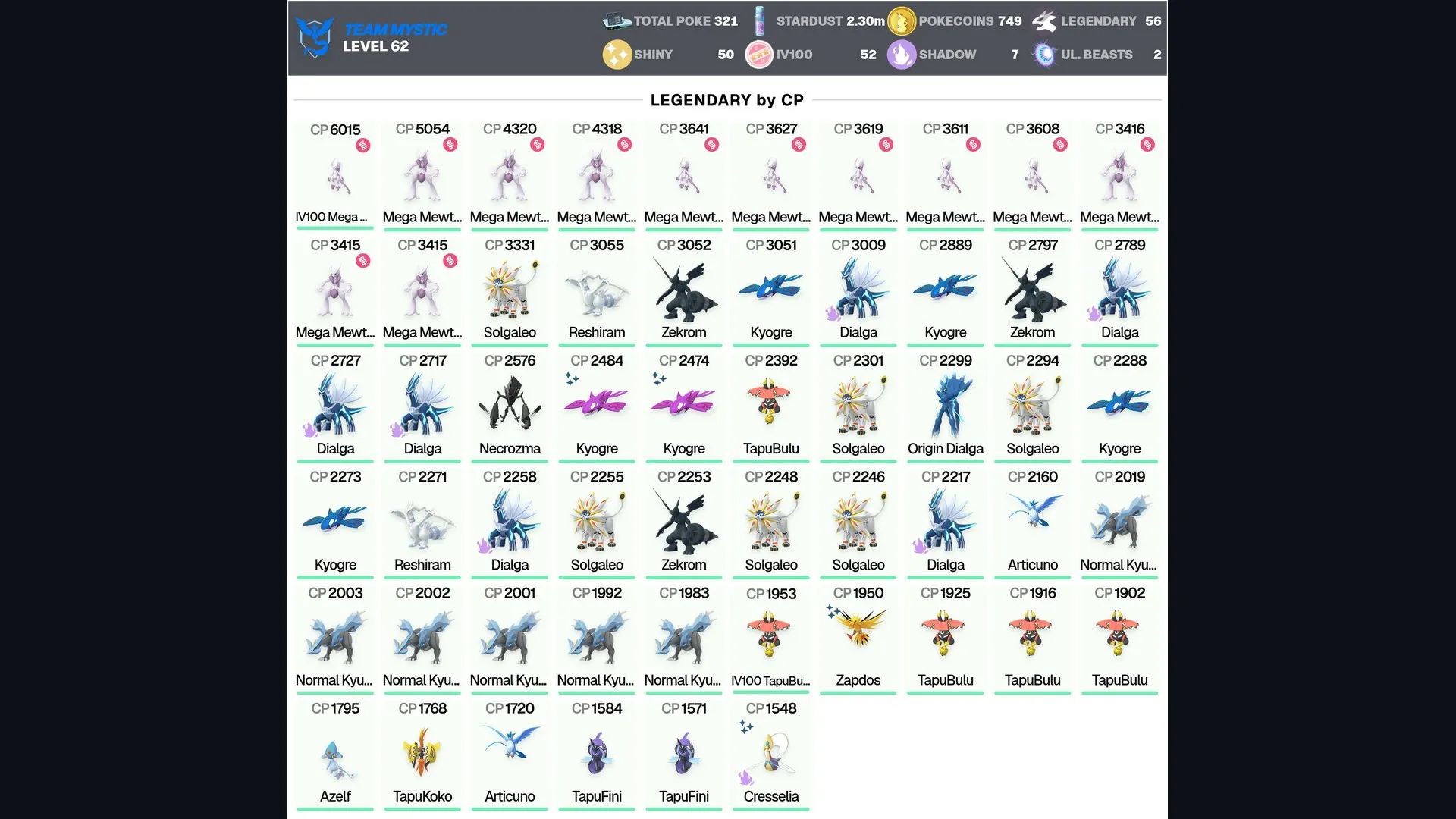The image size is (1456, 819).
Task: Click the 'CP 2288' value
Action: coord(1120,360)
